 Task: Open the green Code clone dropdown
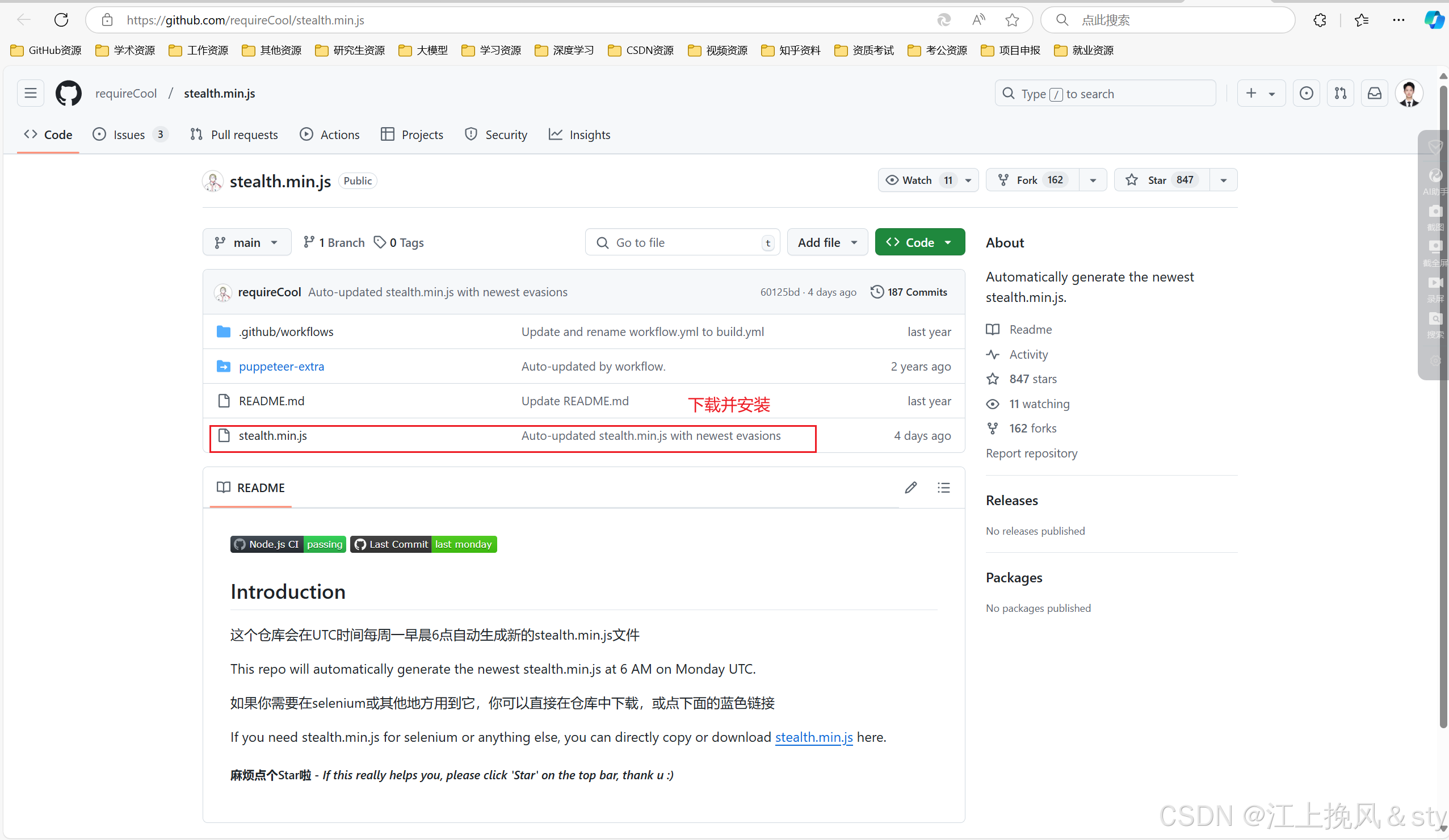tap(919, 242)
